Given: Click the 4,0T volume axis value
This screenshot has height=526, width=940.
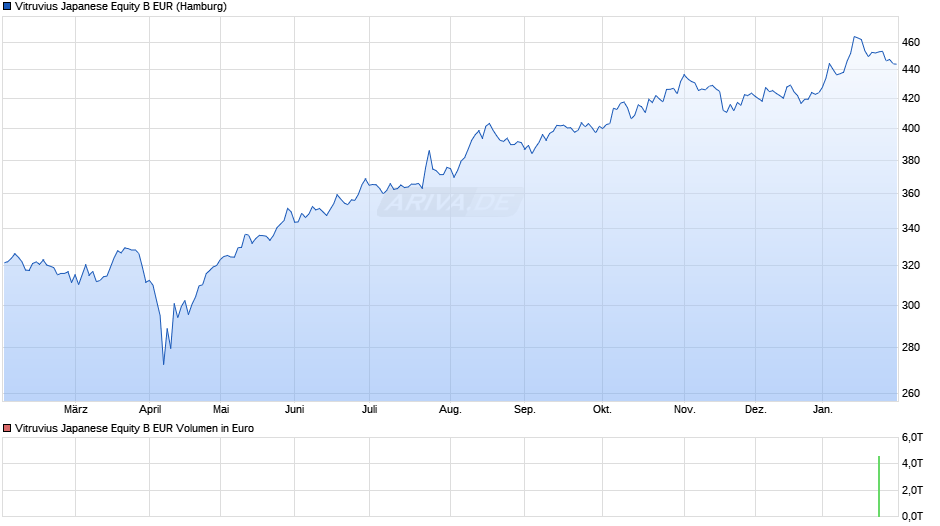Looking at the screenshot, I should point(912,463).
